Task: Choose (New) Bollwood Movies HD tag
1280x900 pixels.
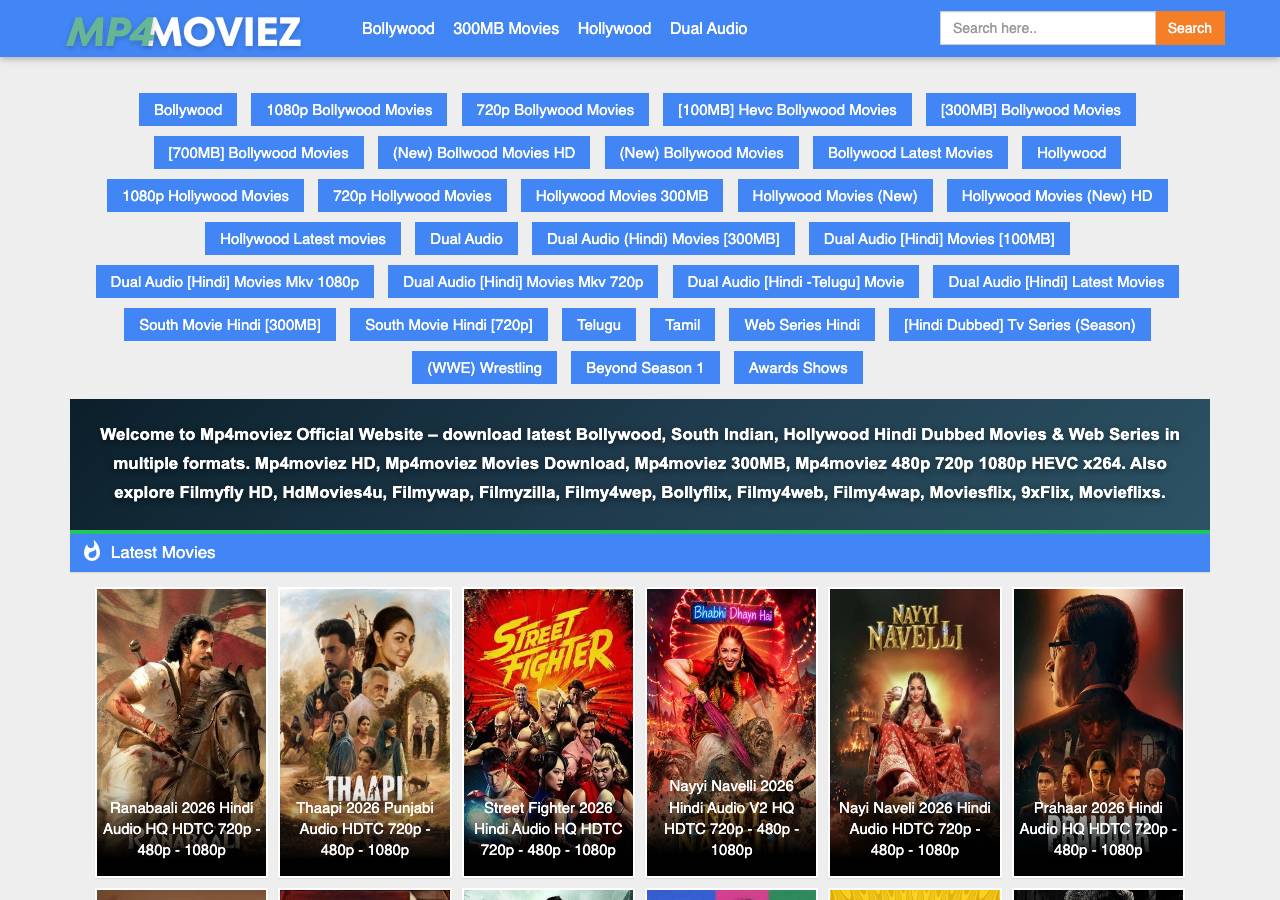Action: coord(484,153)
